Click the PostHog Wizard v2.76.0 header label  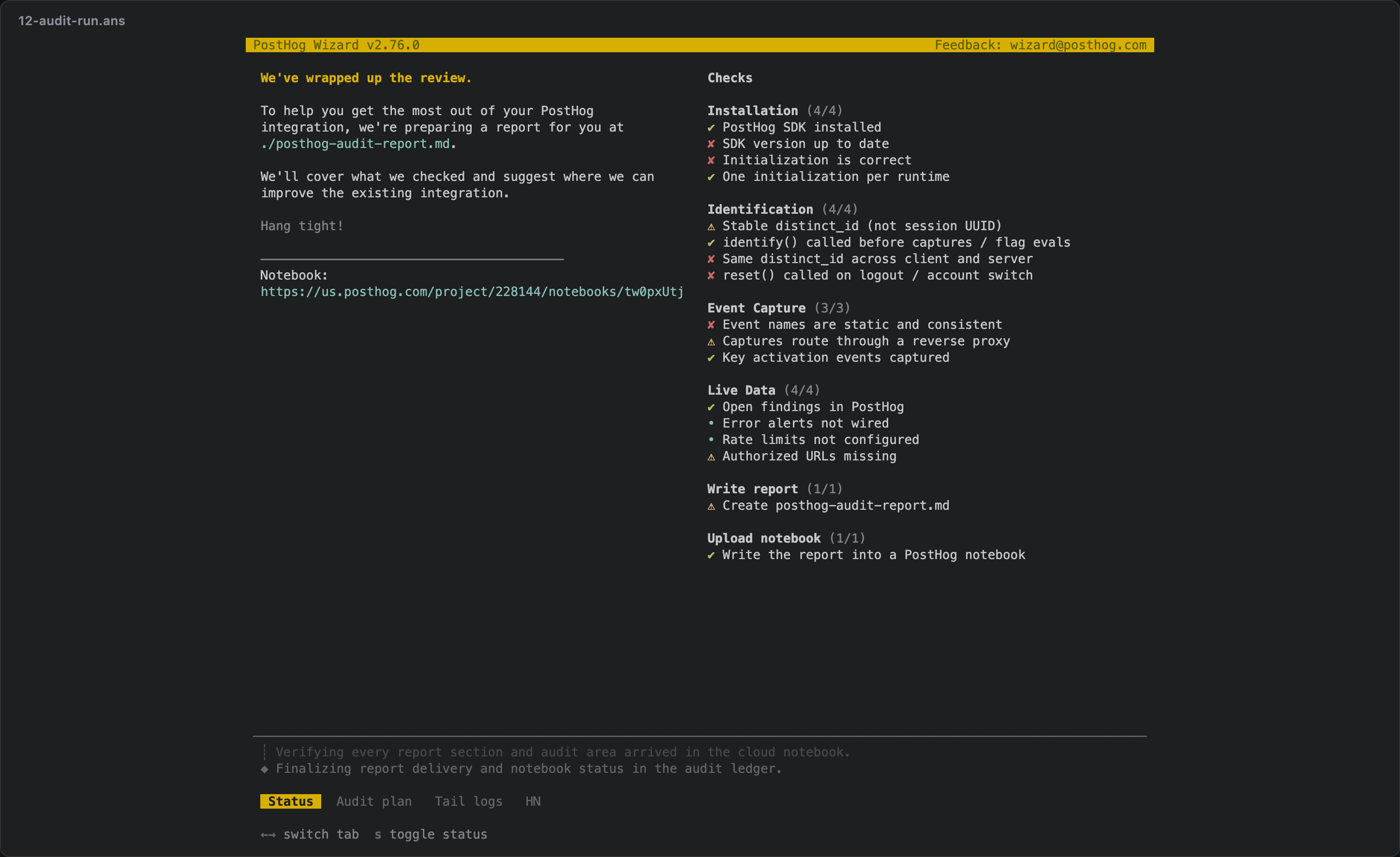click(336, 45)
